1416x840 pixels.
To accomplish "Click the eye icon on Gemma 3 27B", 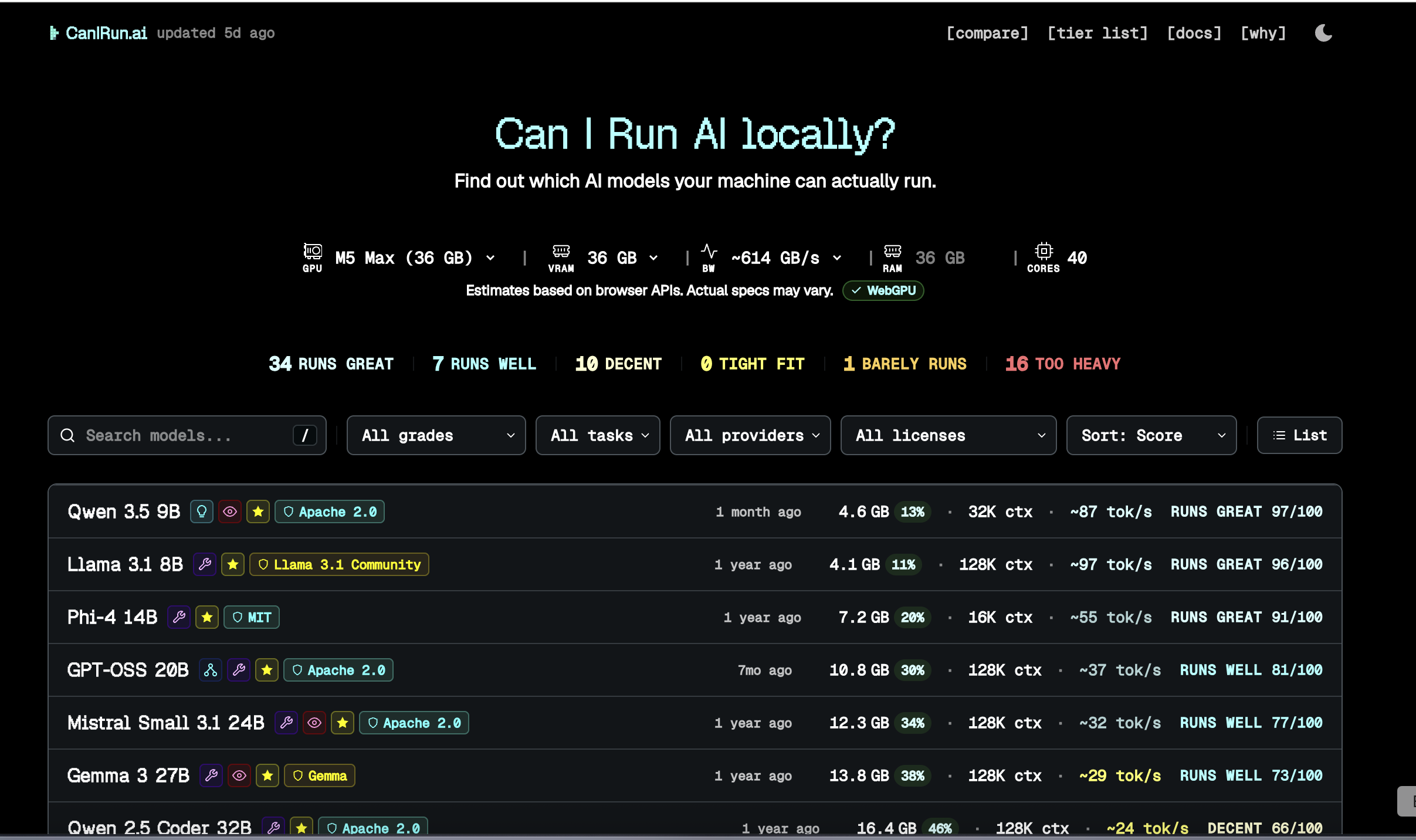I will pos(239,775).
